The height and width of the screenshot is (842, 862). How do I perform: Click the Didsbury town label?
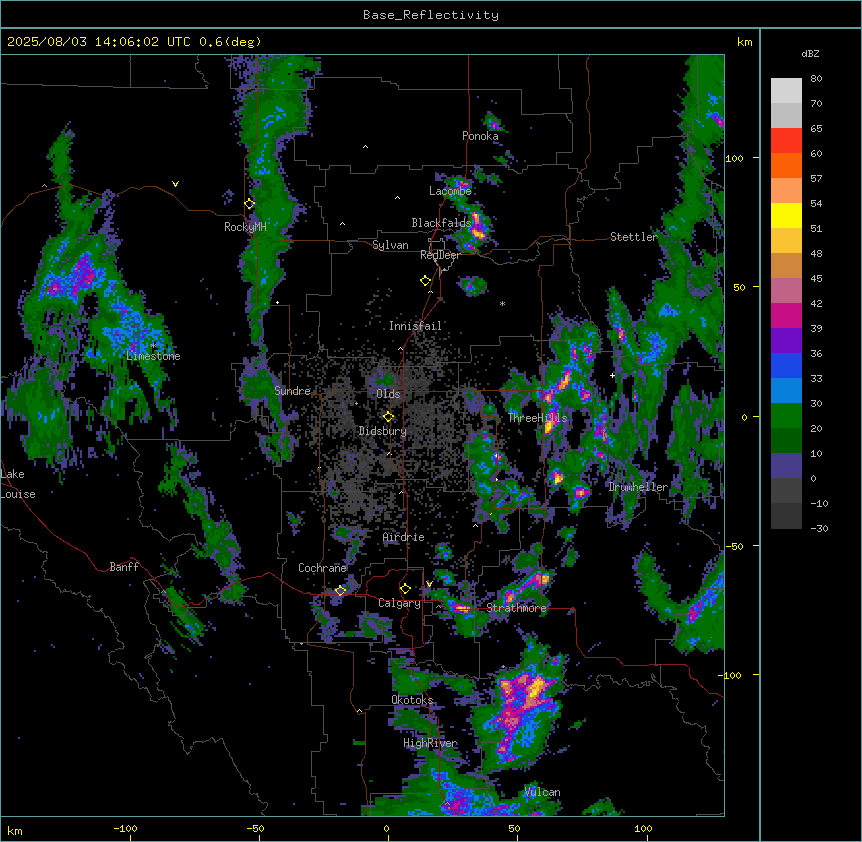[x=383, y=431]
